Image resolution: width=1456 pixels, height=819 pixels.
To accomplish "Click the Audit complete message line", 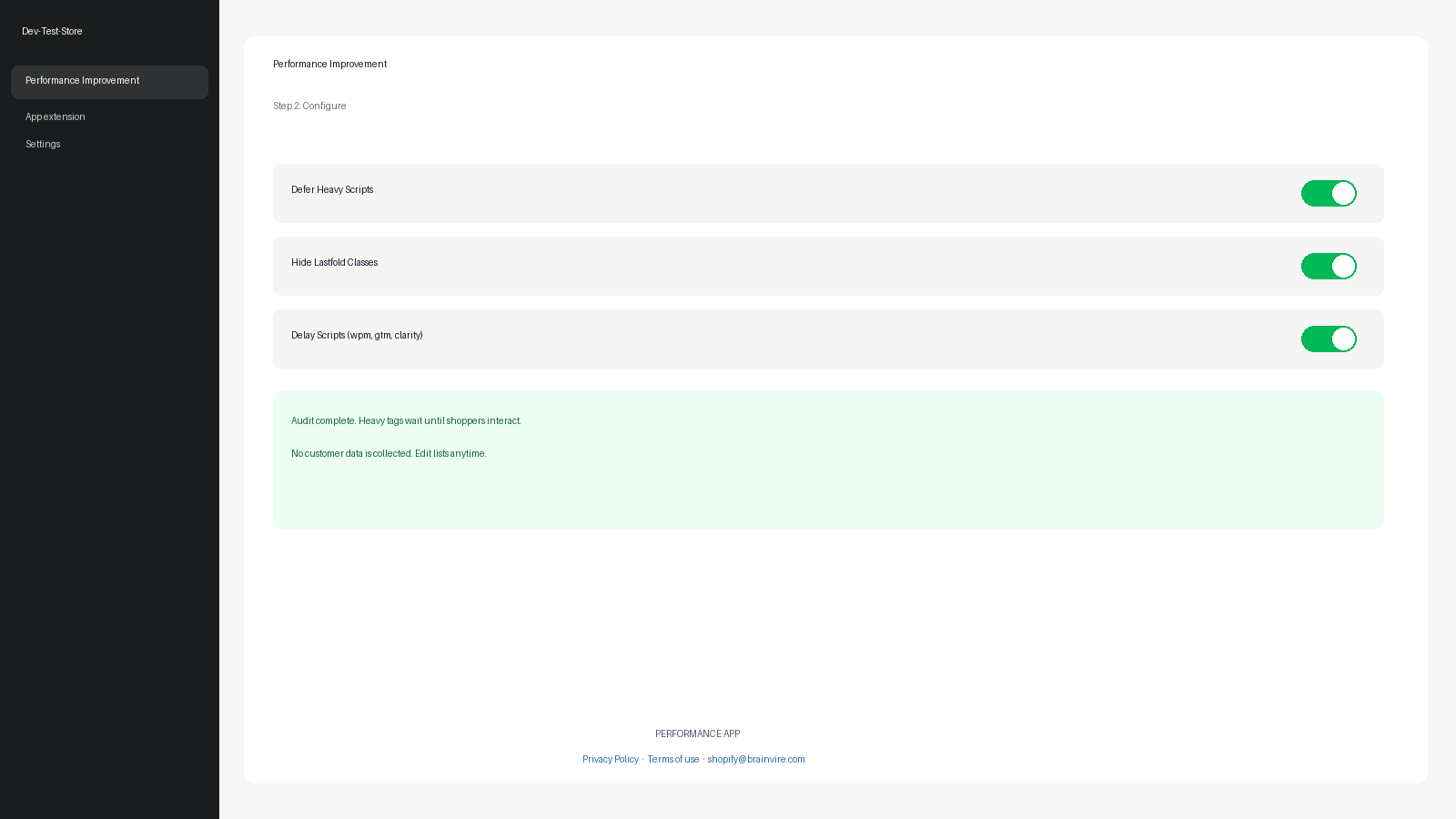I will pyautogui.click(x=406, y=420).
